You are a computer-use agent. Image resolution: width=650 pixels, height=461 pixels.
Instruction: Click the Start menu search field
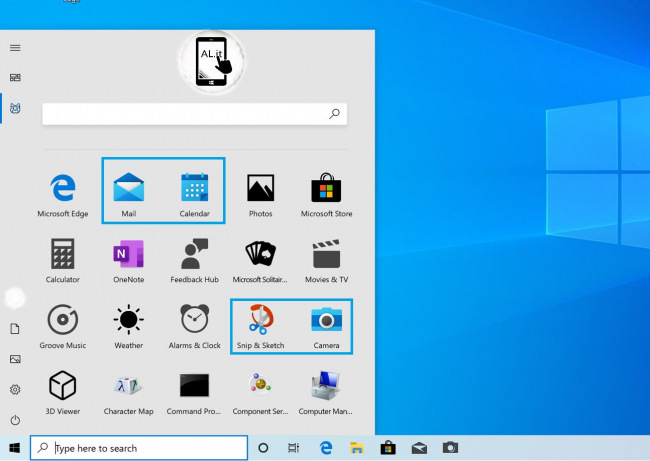[194, 114]
